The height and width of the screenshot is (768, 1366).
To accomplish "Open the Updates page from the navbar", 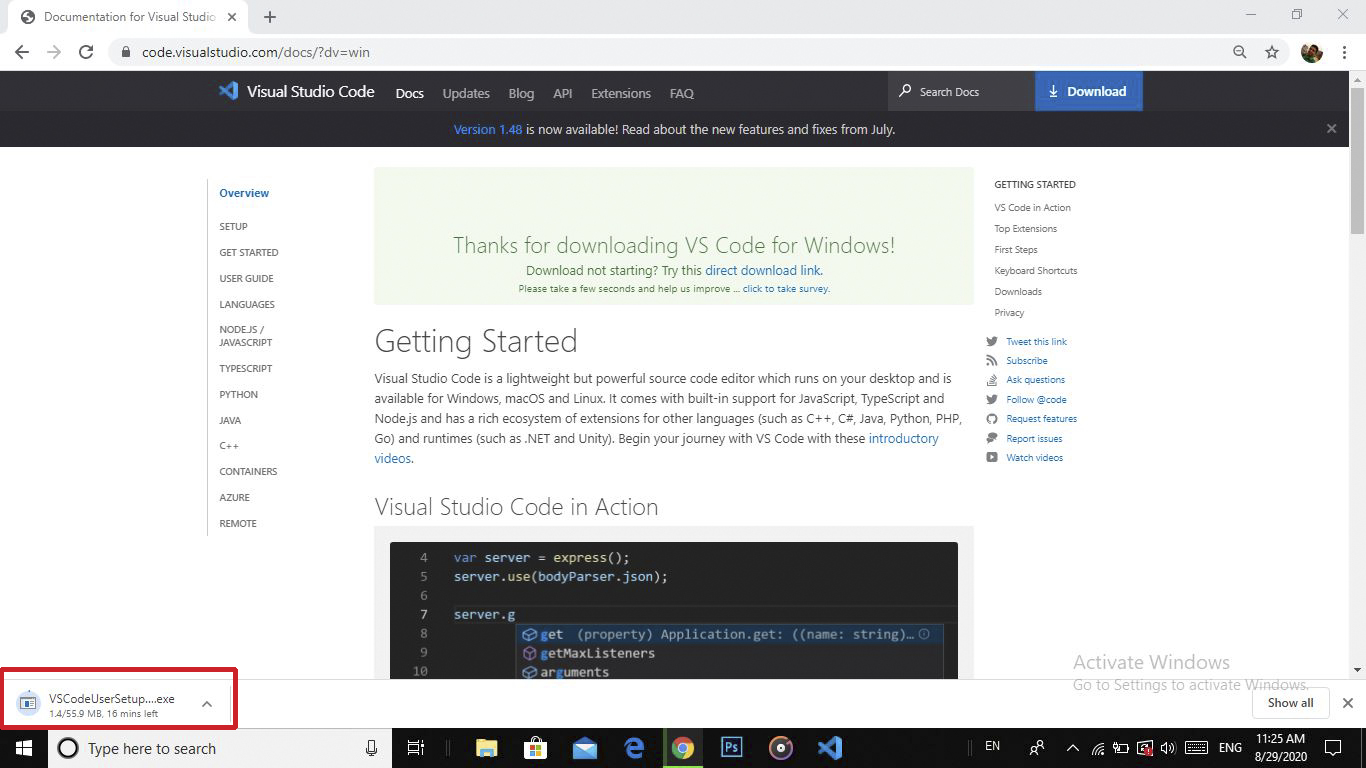I will (466, 93).
